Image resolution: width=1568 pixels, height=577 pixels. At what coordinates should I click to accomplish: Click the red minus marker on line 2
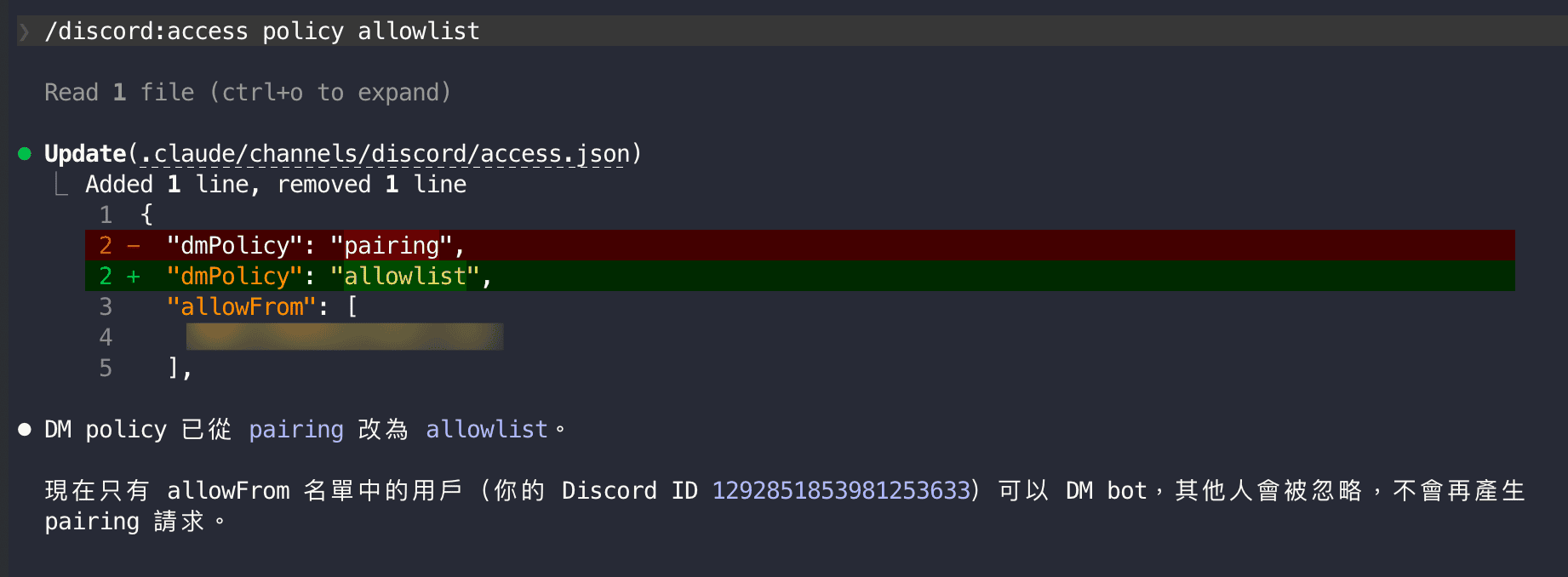134,246
